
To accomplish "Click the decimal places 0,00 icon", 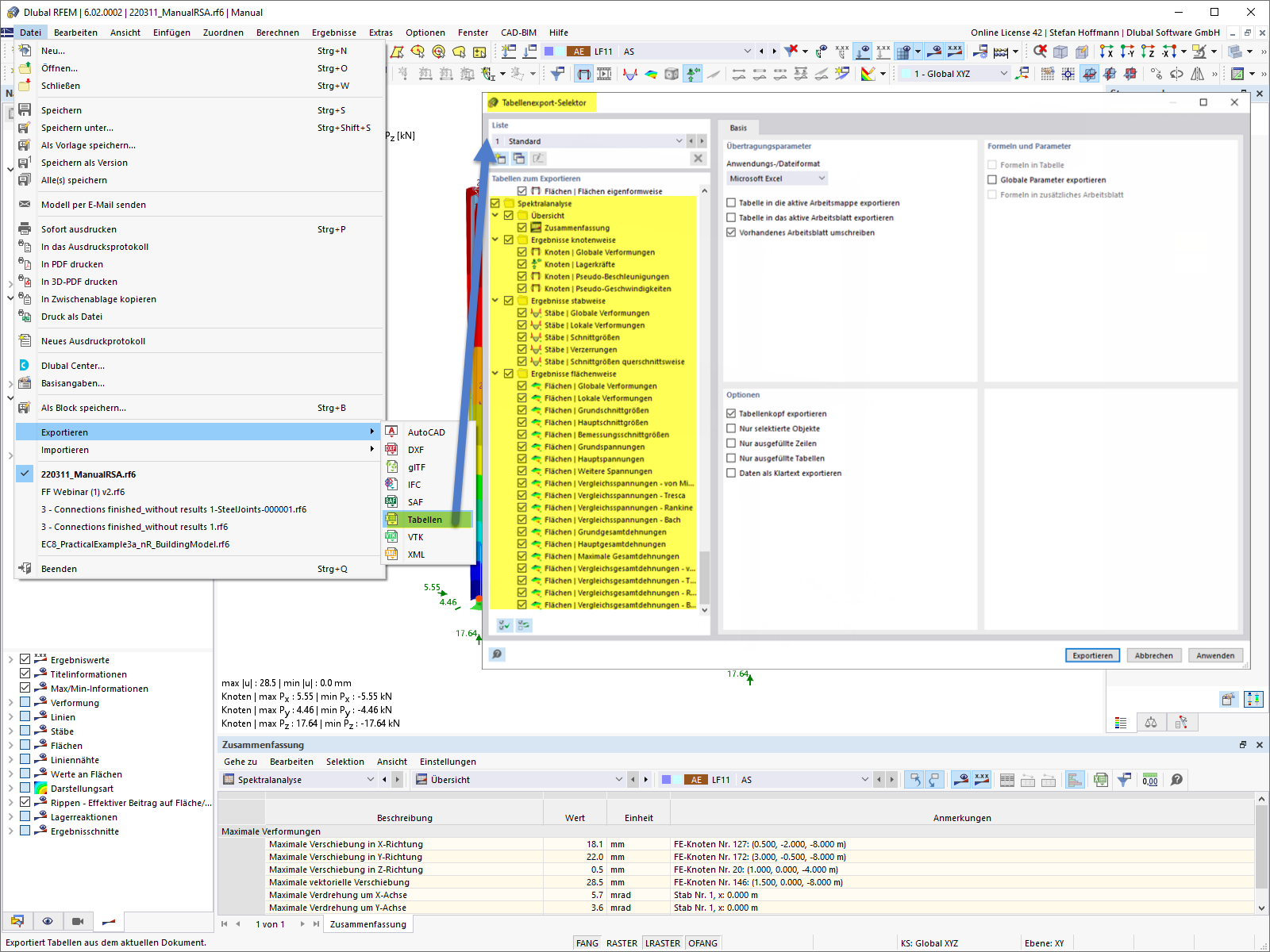I will tap(1150, 779).
